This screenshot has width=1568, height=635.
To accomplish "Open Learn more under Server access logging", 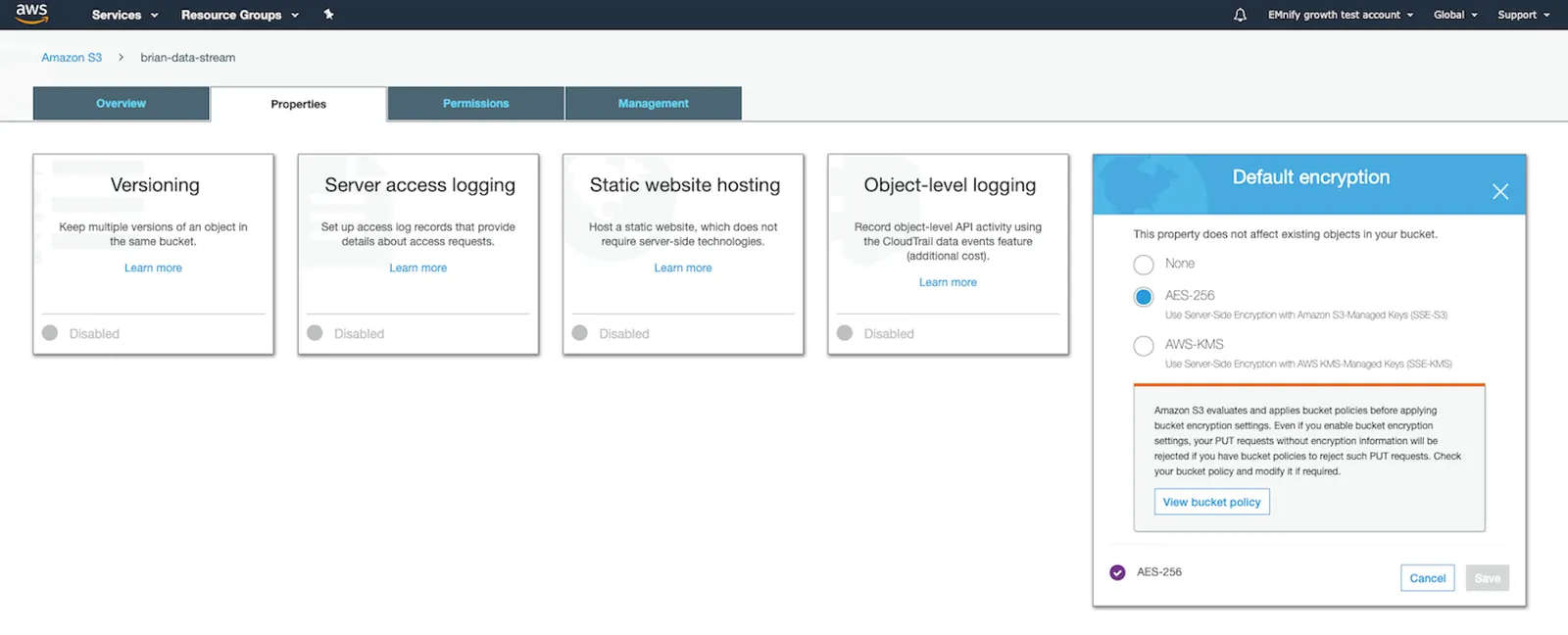I will click(x=418, y=269).
